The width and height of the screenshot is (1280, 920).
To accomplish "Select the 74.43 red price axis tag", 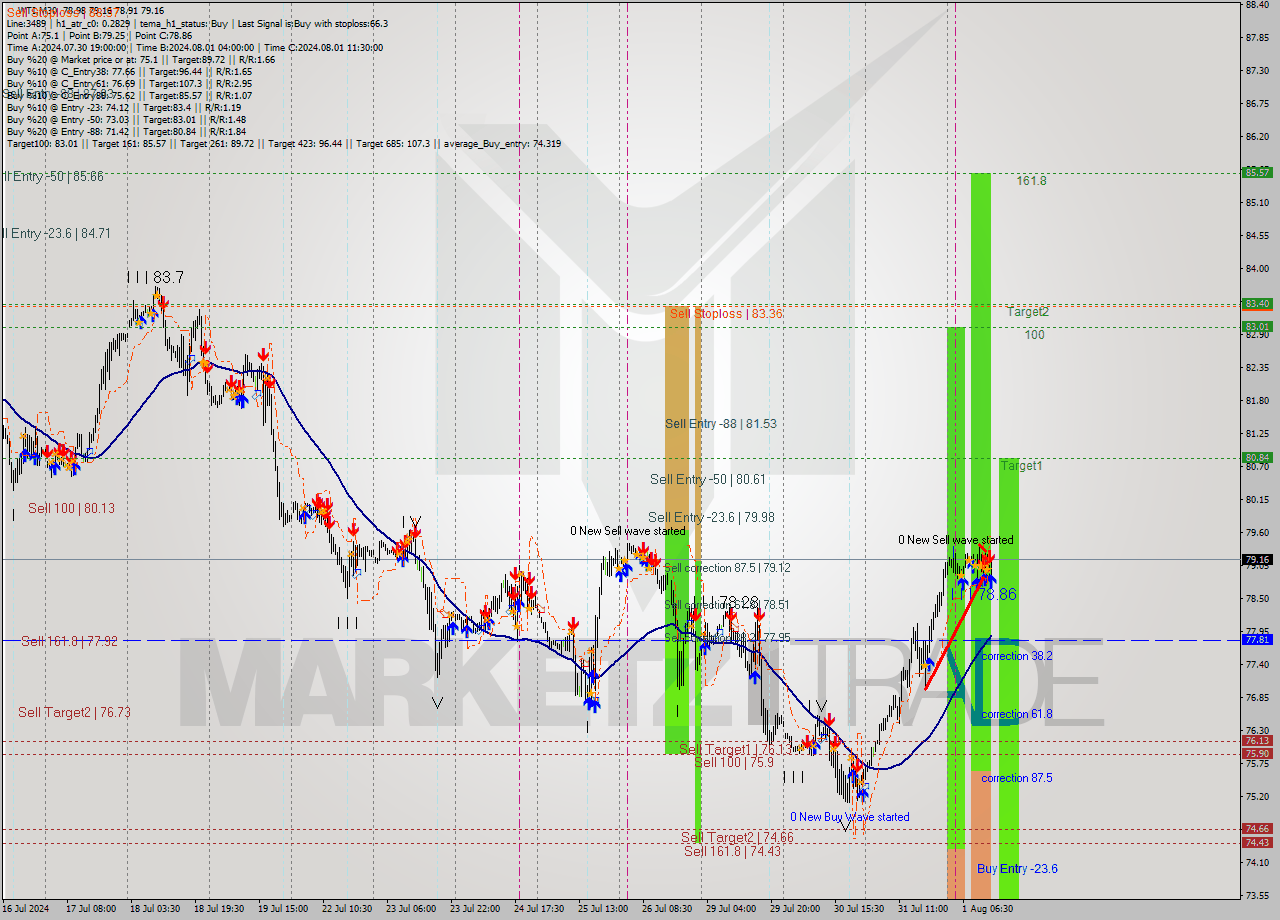I will coord(1257,843).
